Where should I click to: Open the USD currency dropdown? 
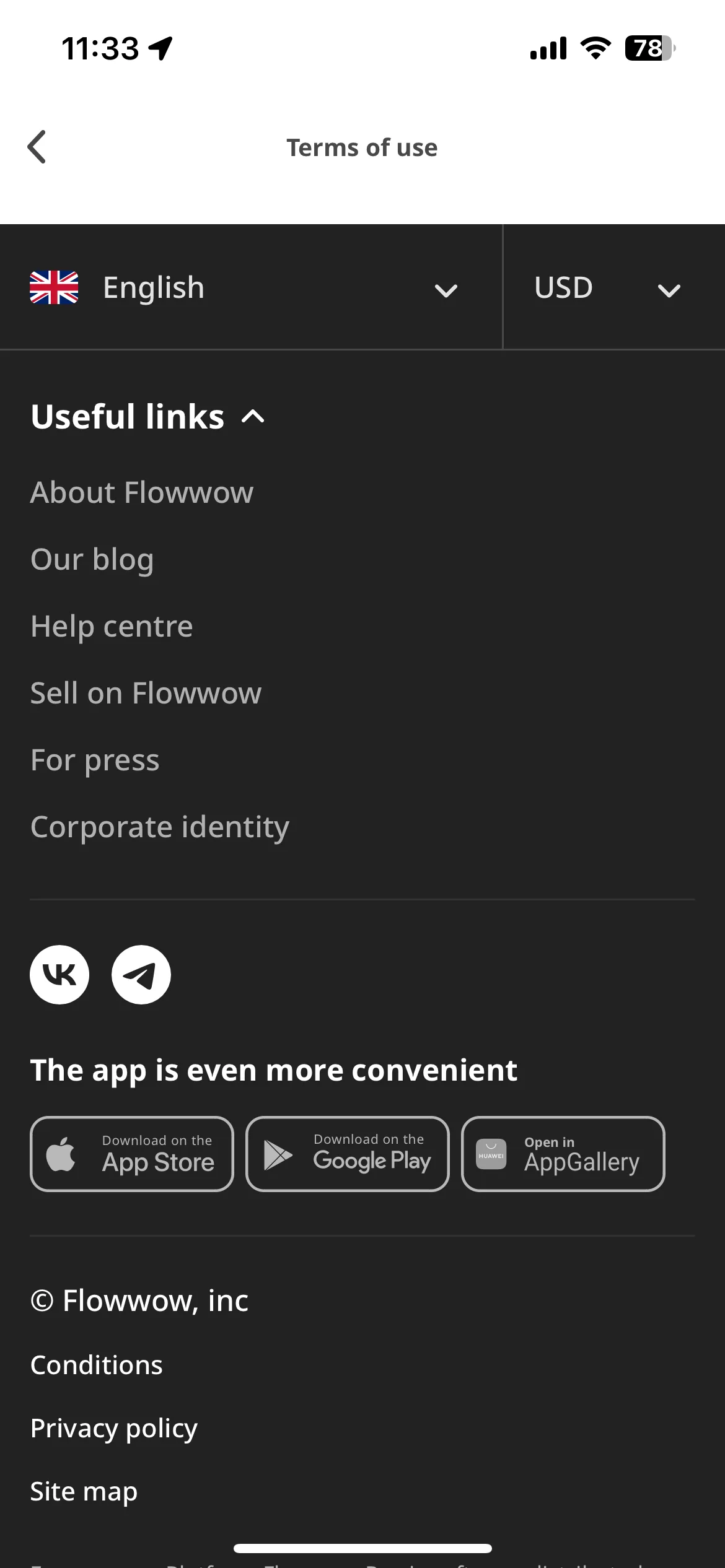click(614, 287)
